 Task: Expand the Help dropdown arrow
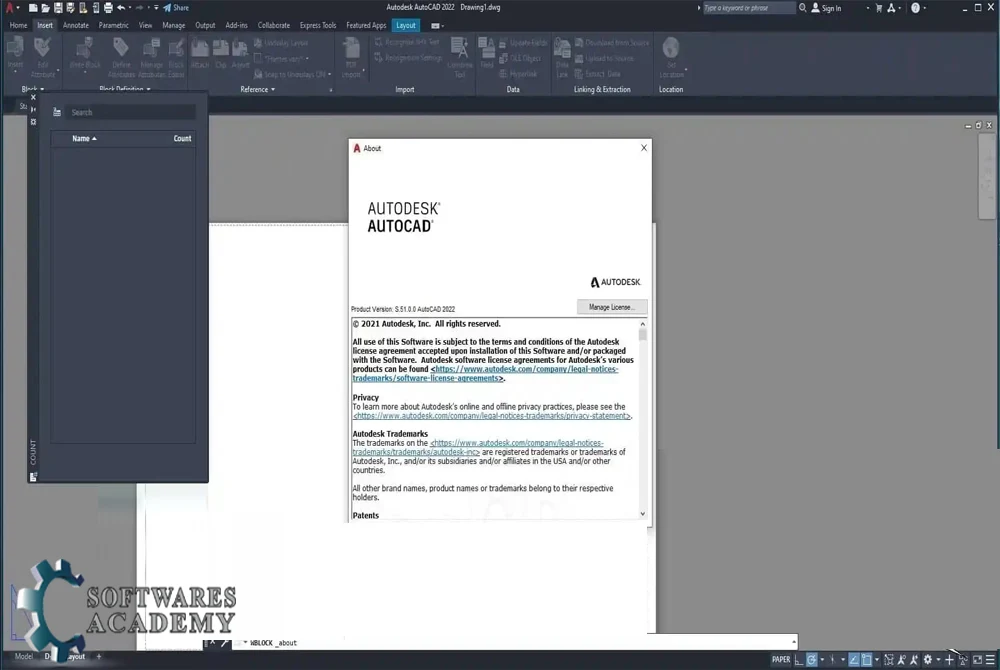pyautogui.click(x=925, y=8)
